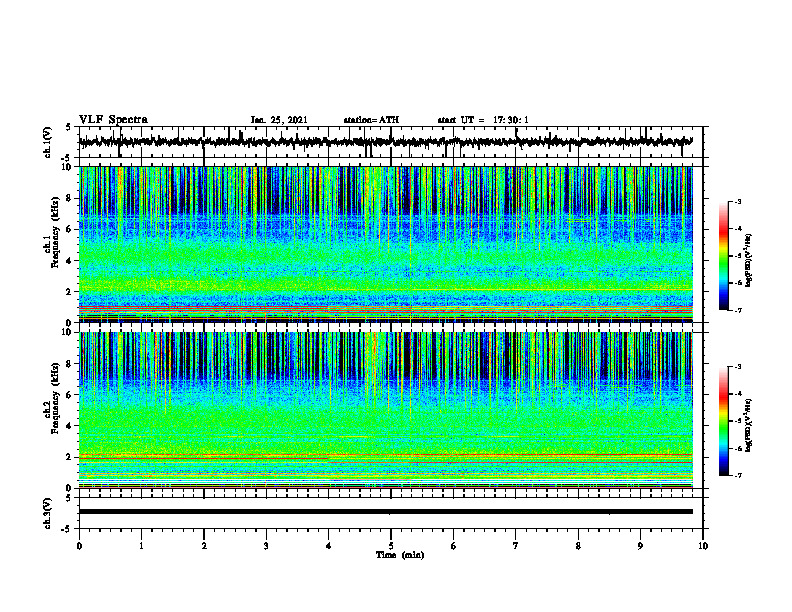Screen dimensions: 792x612
Task: Click the ch.2 spectrogram color scale bar
Action: [723, 421]
